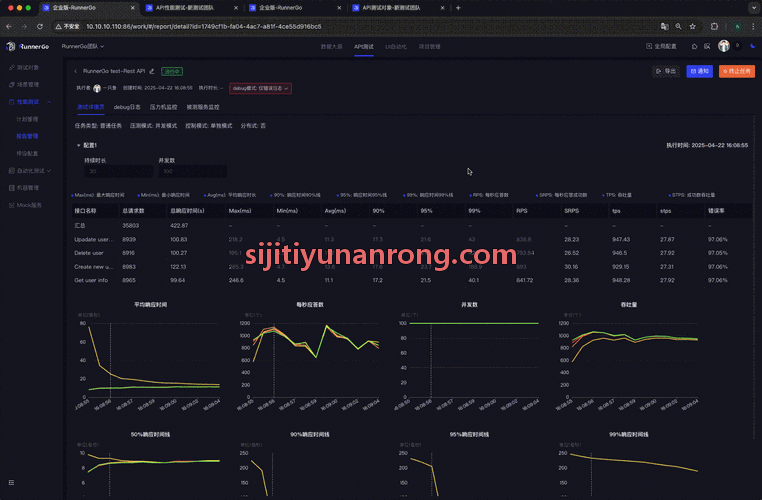
Task: Click the executor avatar next to 一只鱼
Action: coord(97,88)
